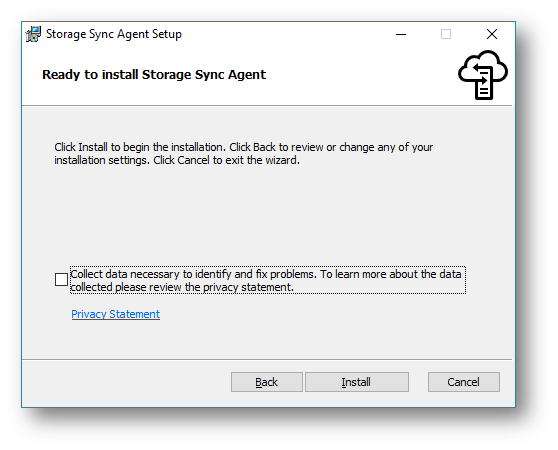Cancel the Storage Sync Agent setup

[x=464, y=382]
